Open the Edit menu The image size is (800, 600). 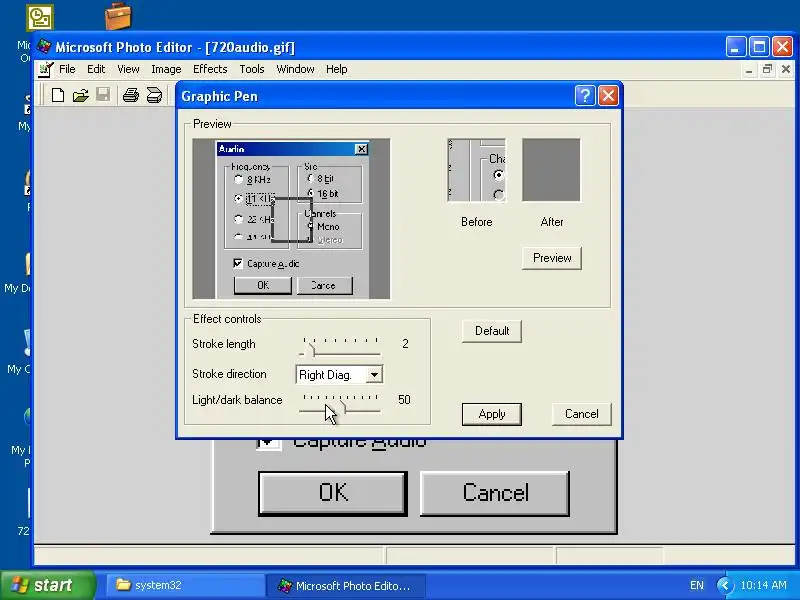pyautogui.click(x=96, y=69)
